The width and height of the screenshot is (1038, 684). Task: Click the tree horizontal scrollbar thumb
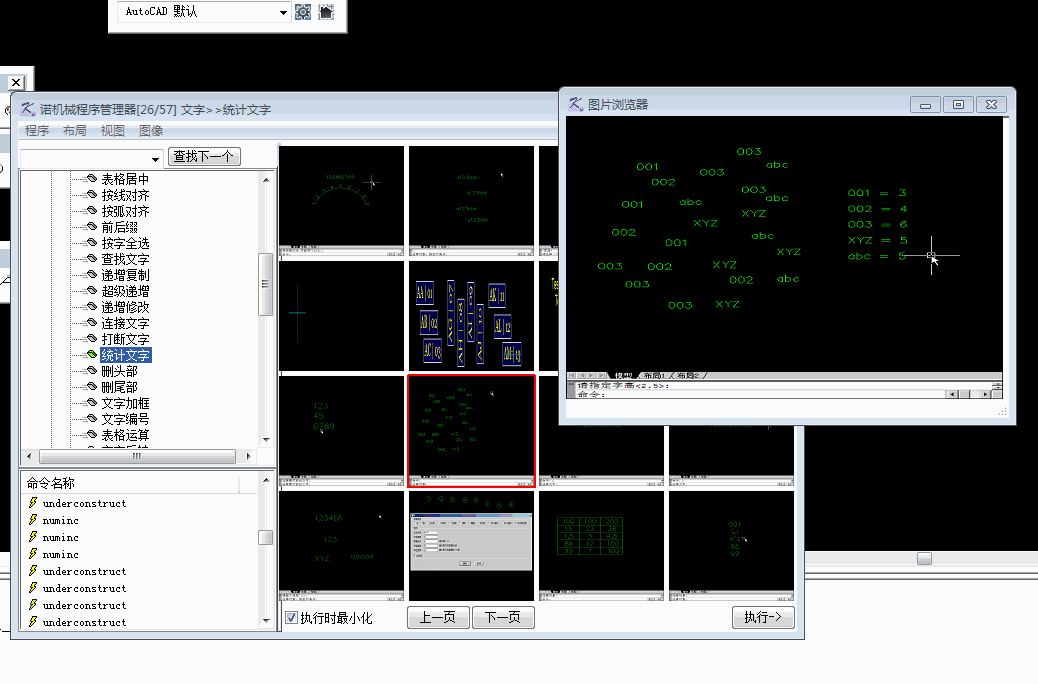tap(137, 456)
